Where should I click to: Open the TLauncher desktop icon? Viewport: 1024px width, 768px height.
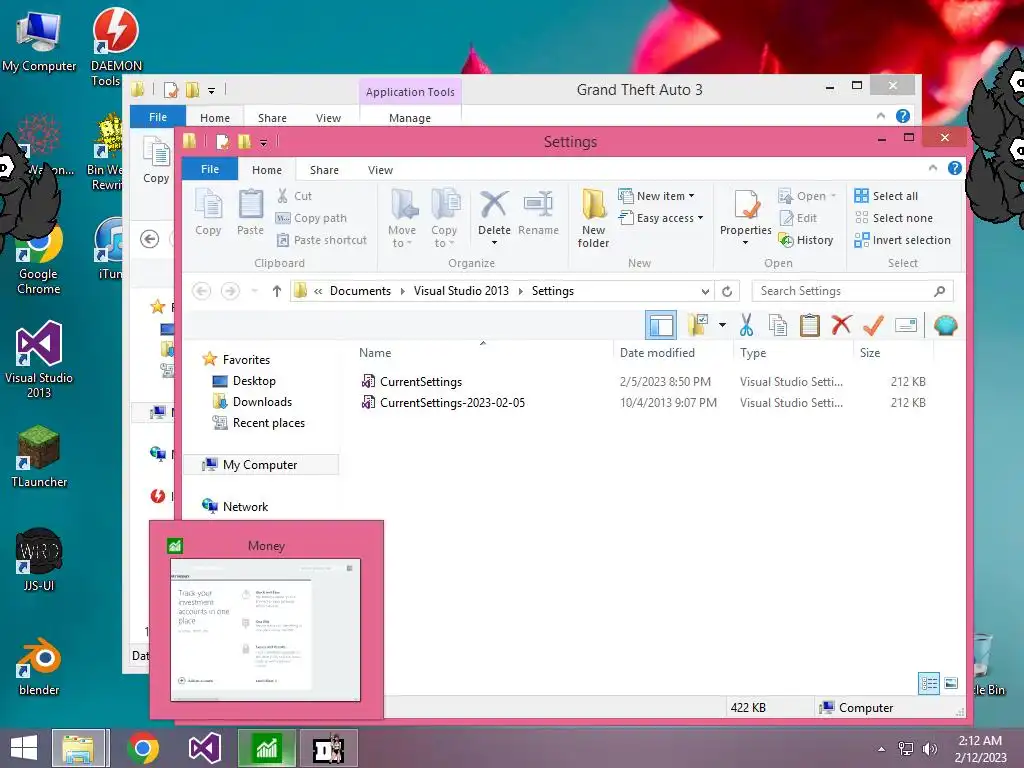tap(39, 456)
